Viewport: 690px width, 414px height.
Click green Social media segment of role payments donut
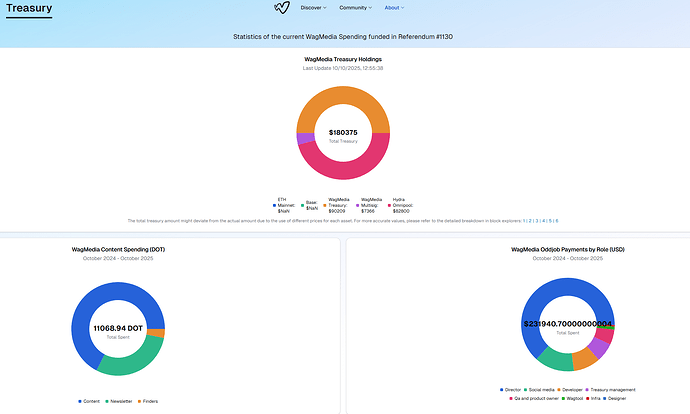(x=556, y=359)
